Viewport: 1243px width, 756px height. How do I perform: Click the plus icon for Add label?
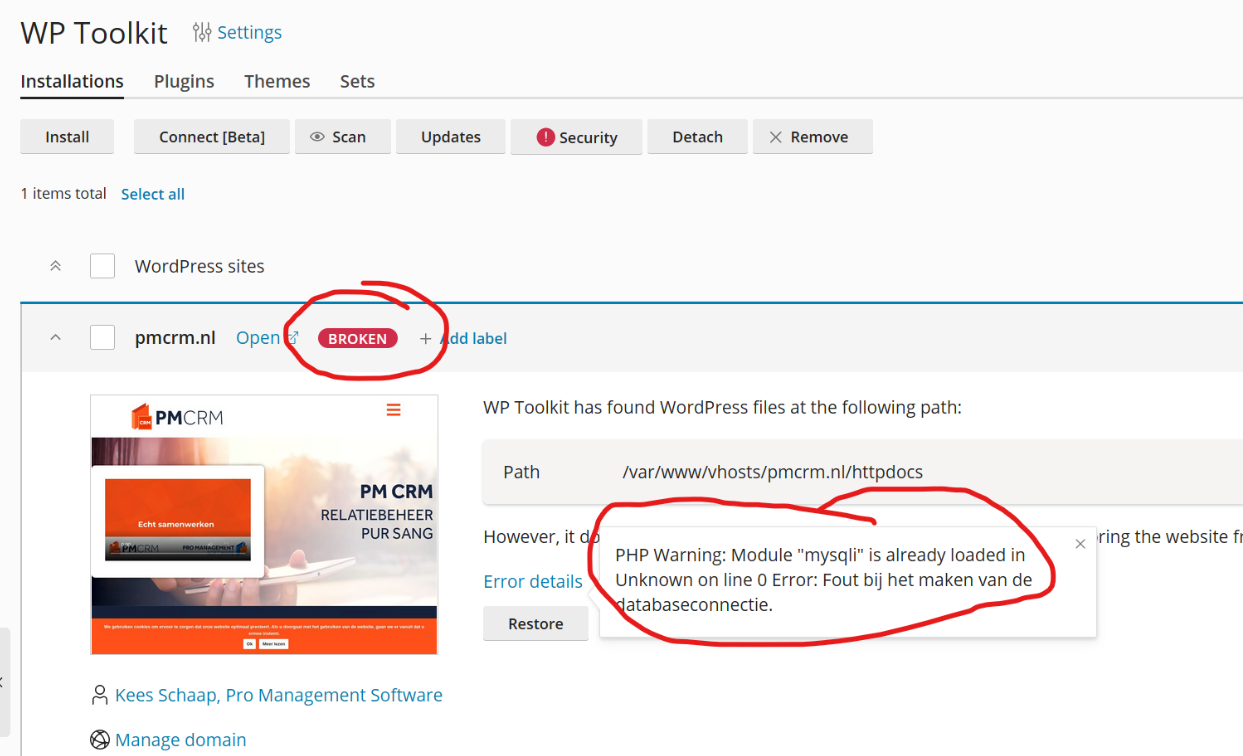[425, 339]
